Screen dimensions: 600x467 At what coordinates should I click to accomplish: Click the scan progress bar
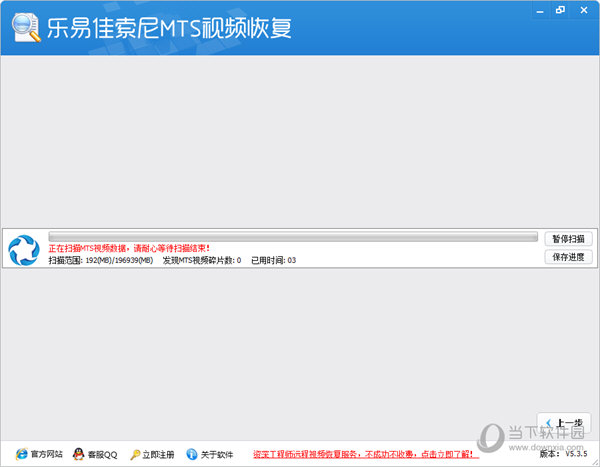(x=293, y=237)
